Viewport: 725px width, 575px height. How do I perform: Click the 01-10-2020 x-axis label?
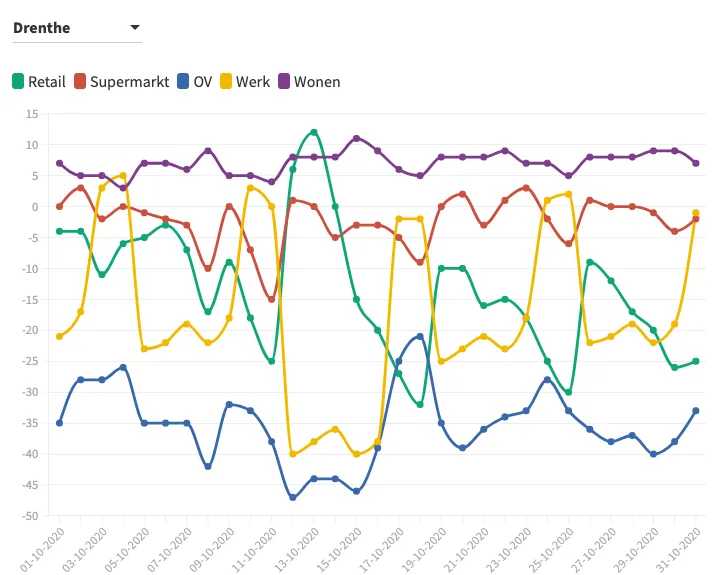tap(43, 550)
